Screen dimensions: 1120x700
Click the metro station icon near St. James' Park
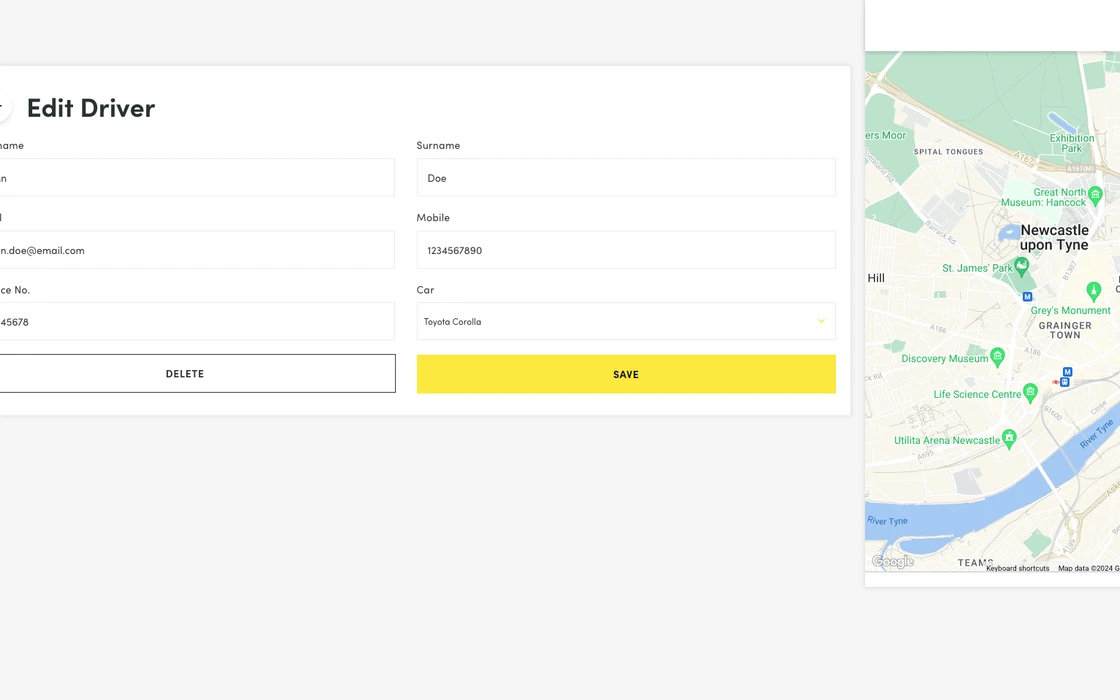(1027, 296)
